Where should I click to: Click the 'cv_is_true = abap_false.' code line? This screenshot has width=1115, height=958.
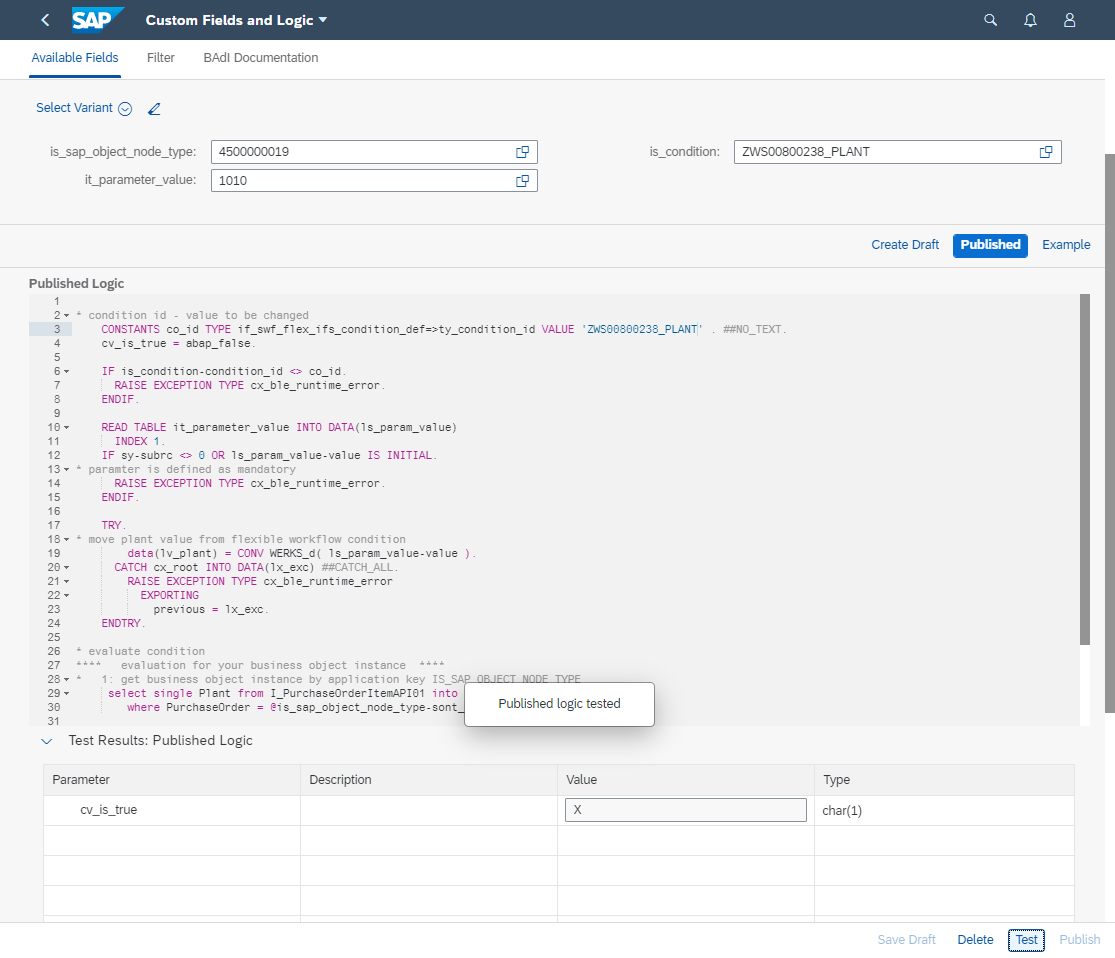click(178, 344)
